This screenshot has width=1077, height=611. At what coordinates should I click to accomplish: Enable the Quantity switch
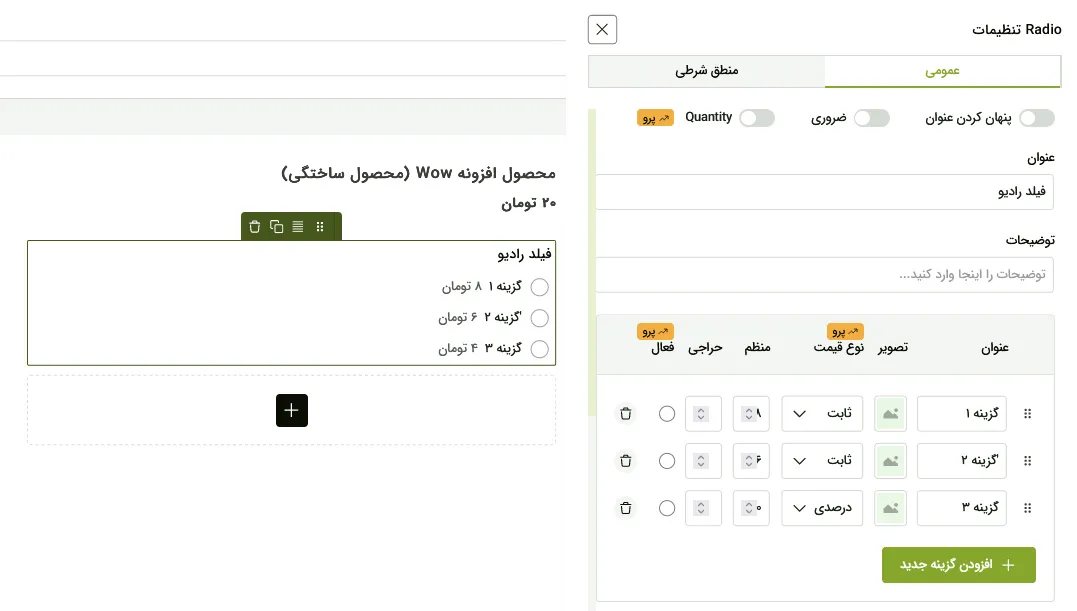coord(757,118)
